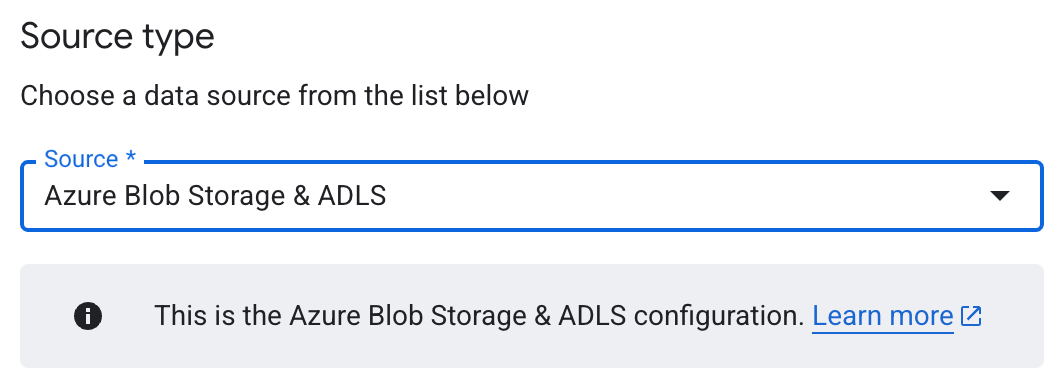Show source options using the caret
The height and width of the screenshot is (374, 1054).
[1000, 196]
